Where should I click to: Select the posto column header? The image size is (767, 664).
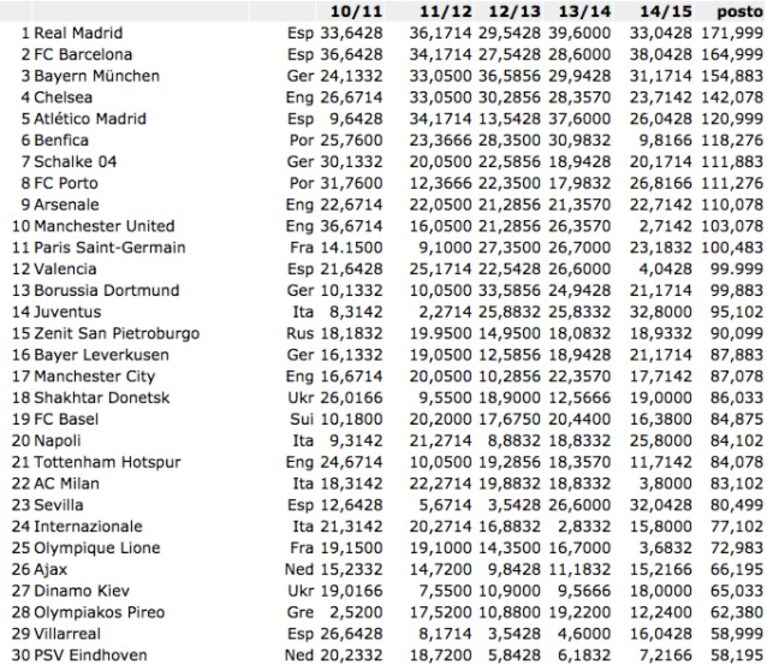tap(740, 12)
